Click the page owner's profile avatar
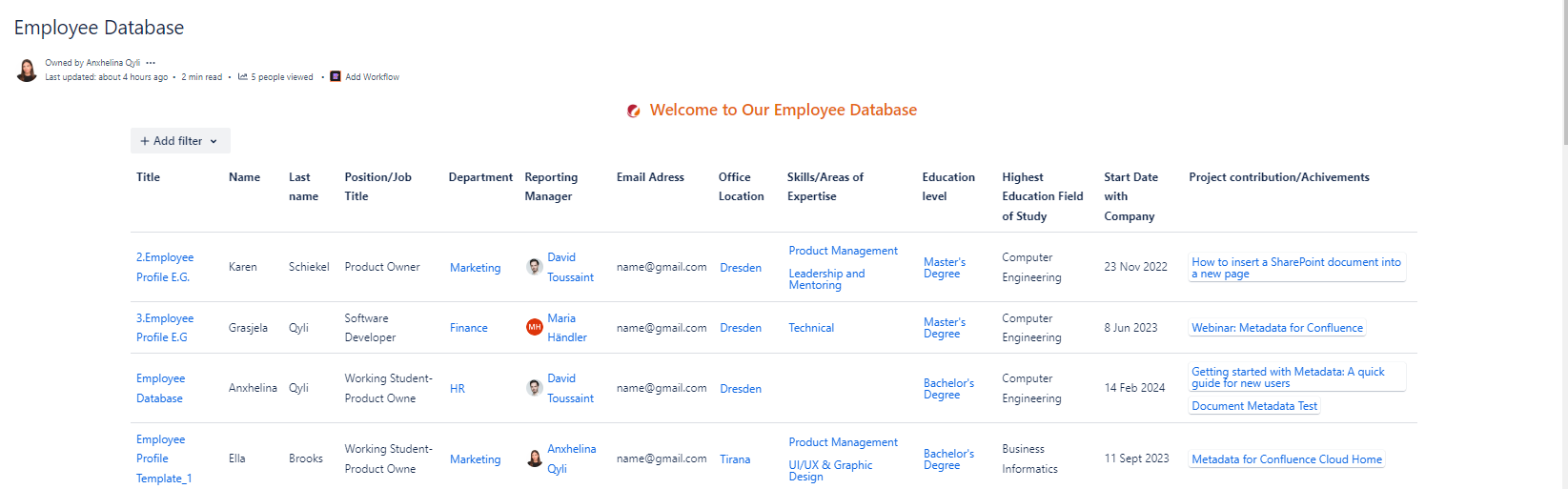Viewport: 1568px width, 489px height. 27,70
